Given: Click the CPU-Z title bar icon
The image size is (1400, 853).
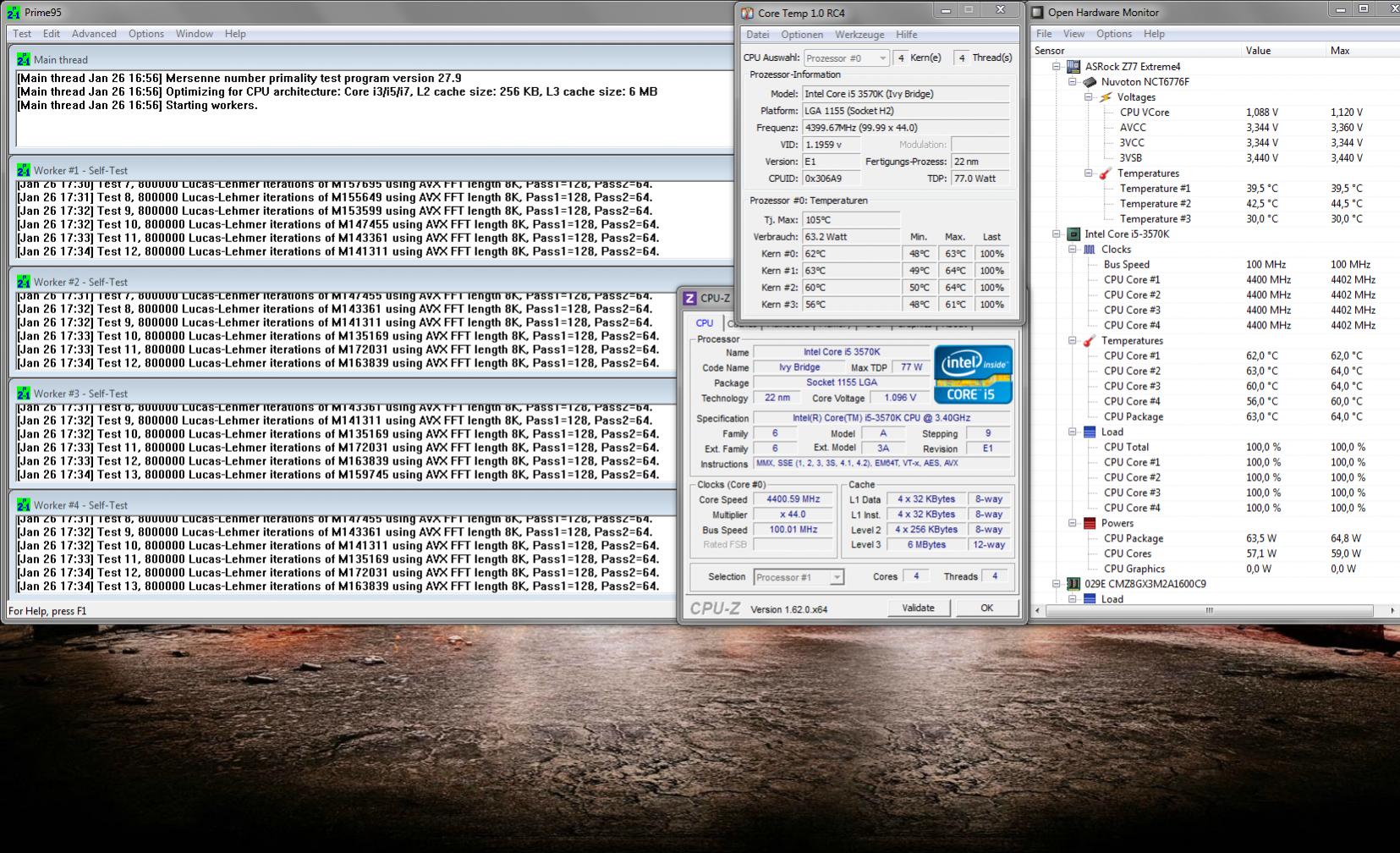Looking at the screenshot, I should [689, 298].
